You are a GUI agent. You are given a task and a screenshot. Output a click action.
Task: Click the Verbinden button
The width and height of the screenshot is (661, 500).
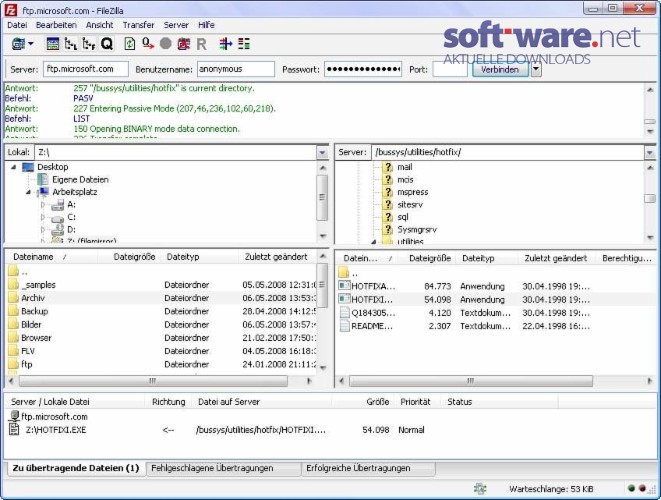[500, 69]
